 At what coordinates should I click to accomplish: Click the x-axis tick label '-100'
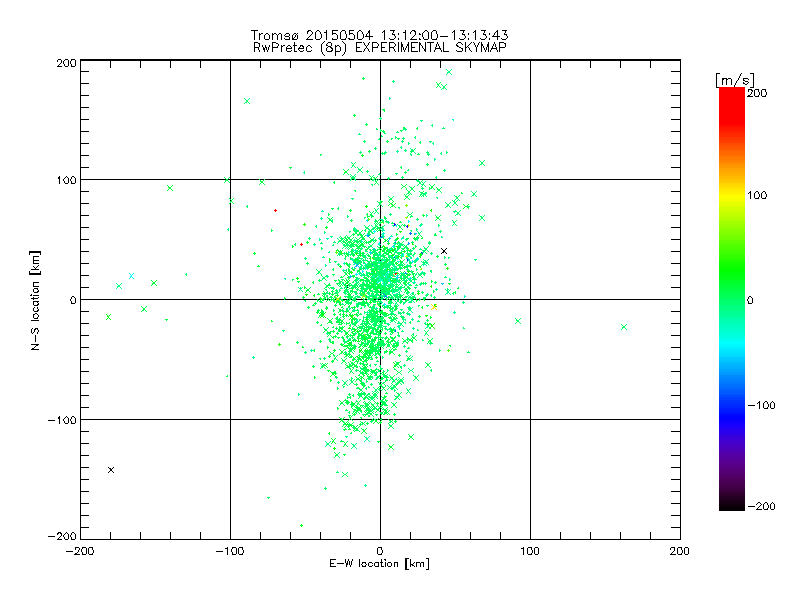coord(230,551)
